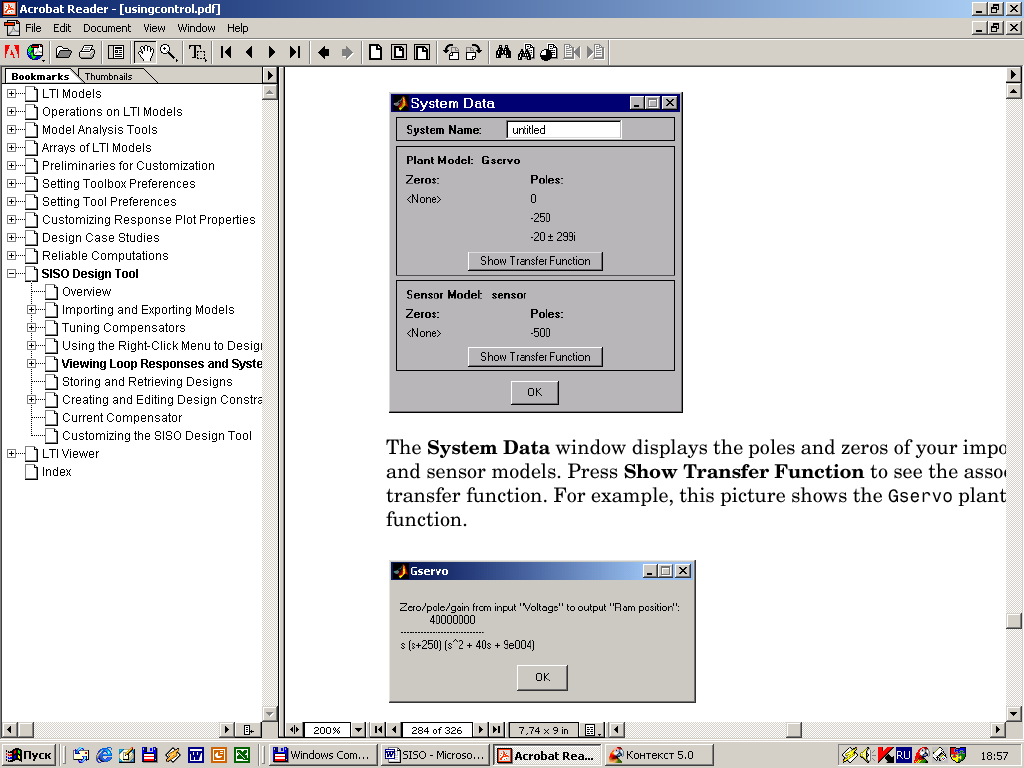The height and width of the screenshot is (768, 1024).
Task: Next page button in status bar
Action: click(x=481, y=729)
